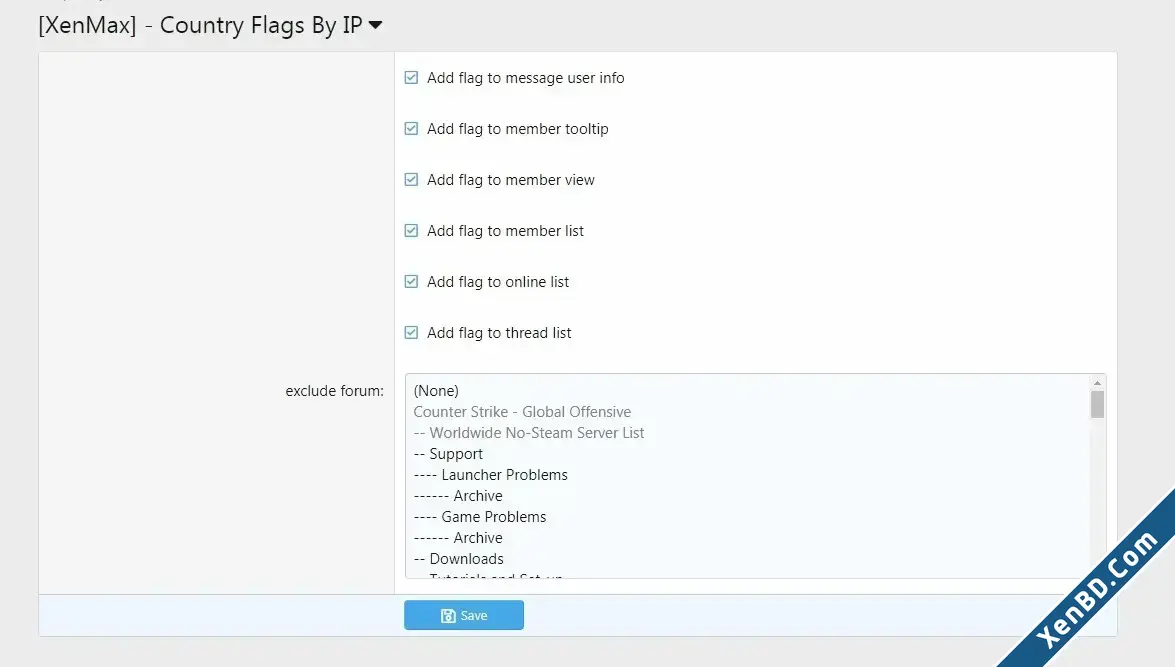Viewport: 1175px width, 667px height.
Task: Click the exclude forum scrollbar thumb
Action: point(1097,405)
